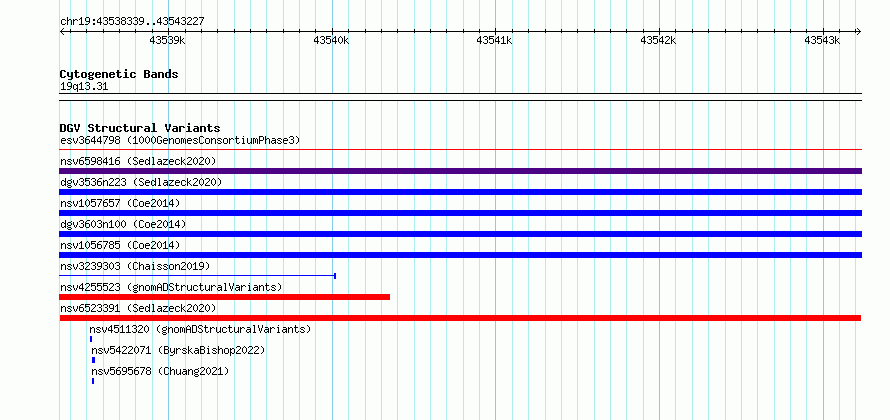Click the 43539k ruler tick label
Image resolution: width=890 pixels, height=420 pixels.
[x=167, y=40]
